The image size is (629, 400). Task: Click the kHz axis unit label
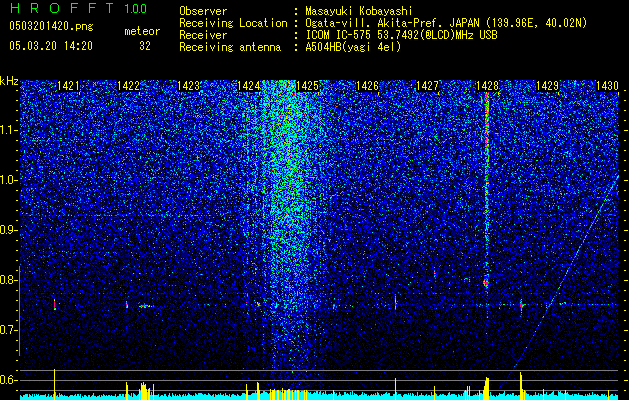coord(9,81)
